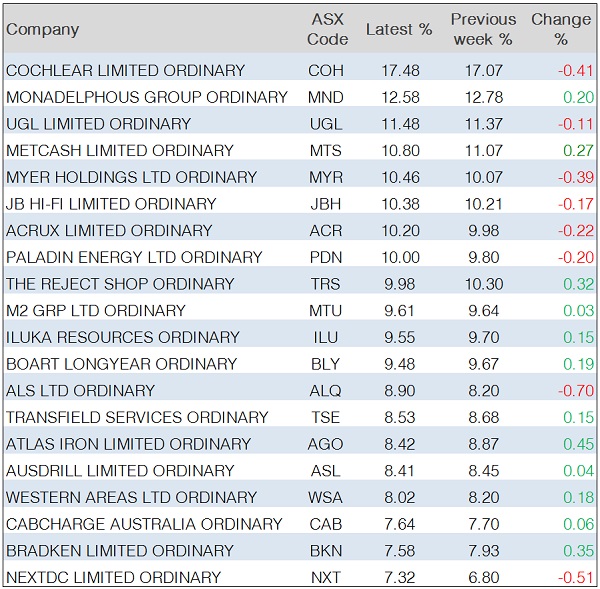Viewport: 600px width, 589px height.
Task: Select BRADKEN LIMITED ORDINARY row name
Action: (x=120, y=550)
